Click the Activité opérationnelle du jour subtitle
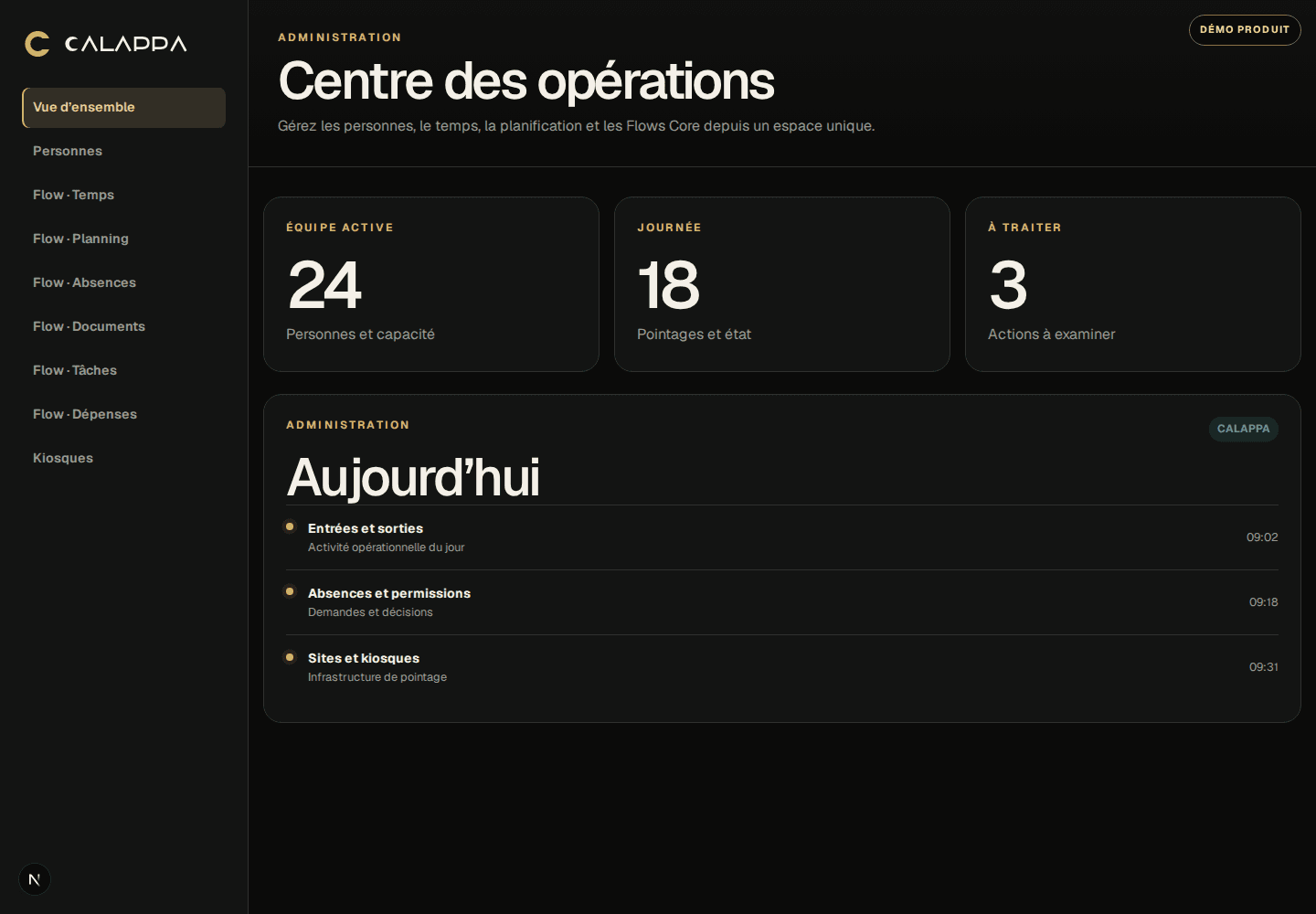This screenshot has height=914, width=1316. tap(387, 547)
